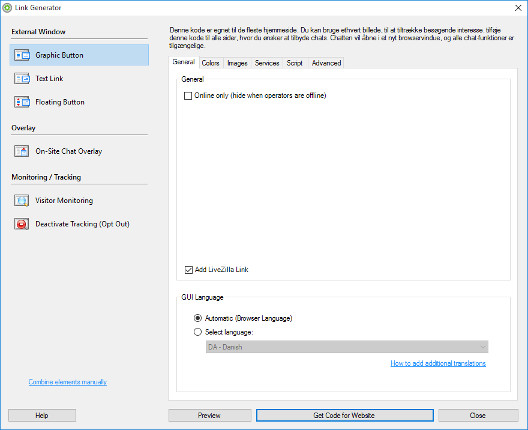The image size is (528, 430).
Task: Choose the Select language radio button
Action: (x=198, y=332)
